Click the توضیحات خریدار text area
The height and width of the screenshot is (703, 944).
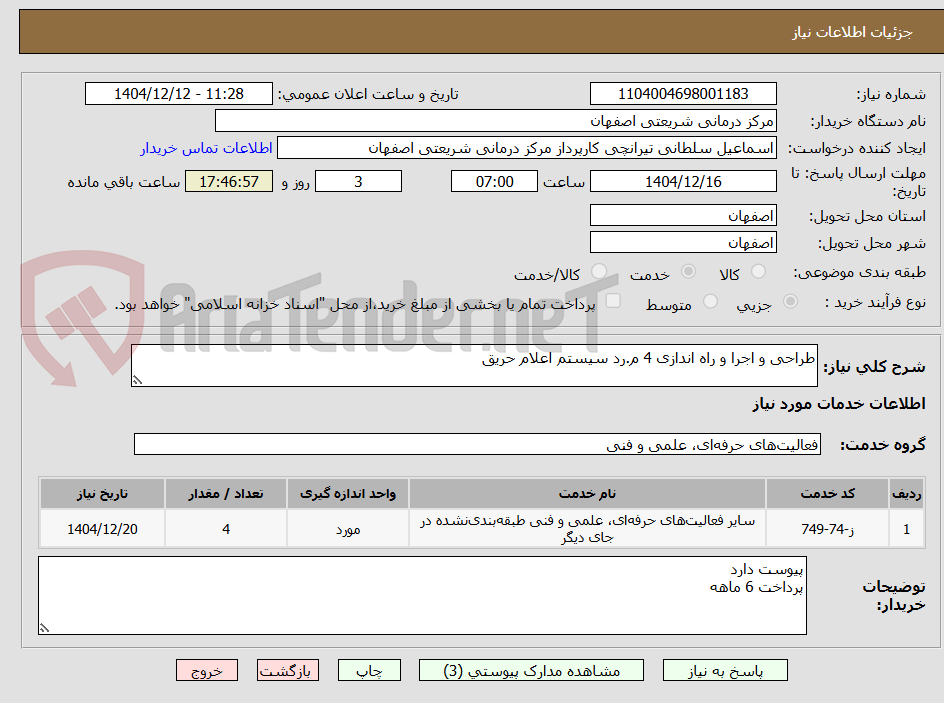pyautogui.click(x=422, y=595)
